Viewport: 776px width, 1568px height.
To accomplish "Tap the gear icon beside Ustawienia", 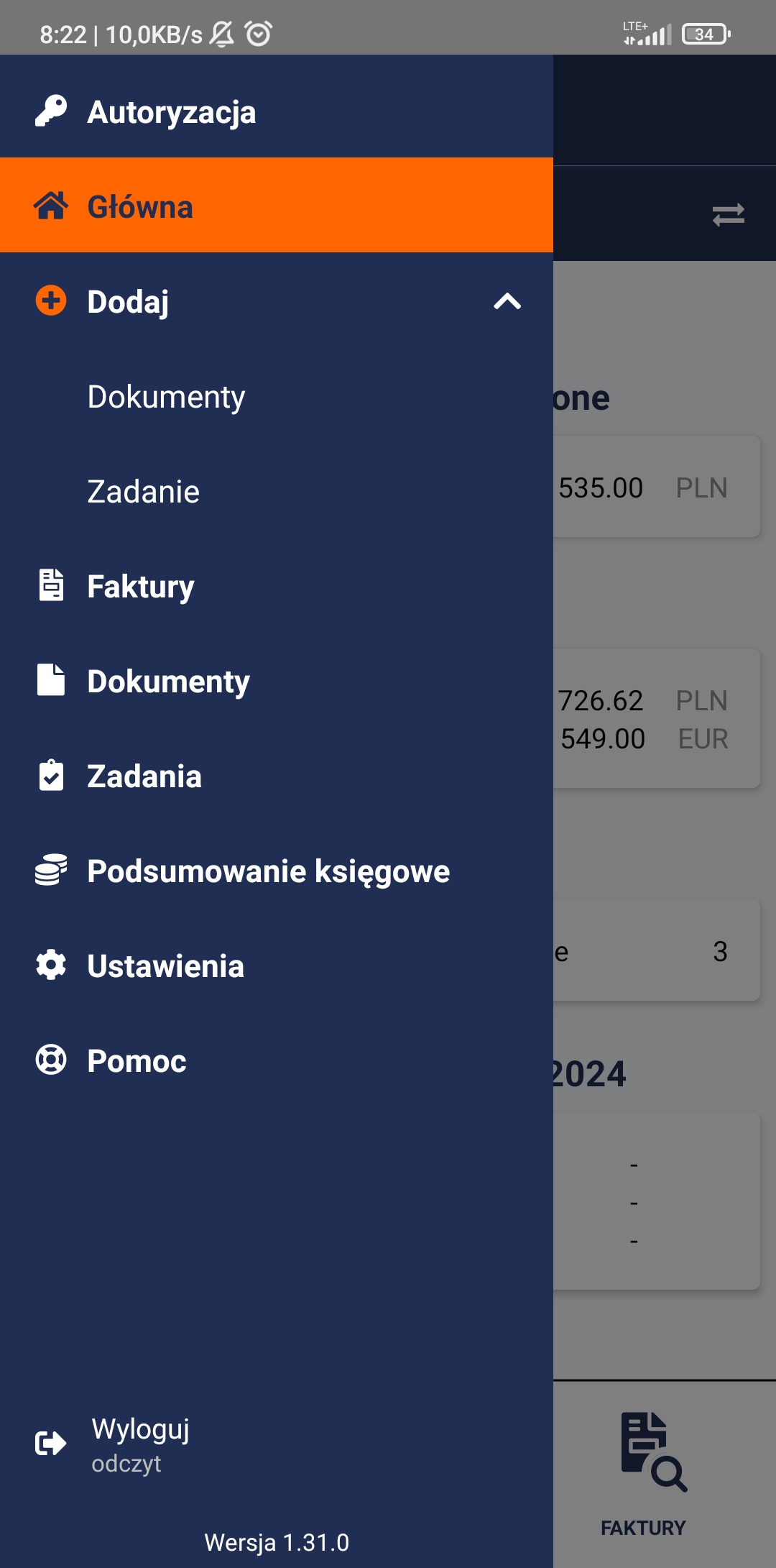I will click(51, 965).
